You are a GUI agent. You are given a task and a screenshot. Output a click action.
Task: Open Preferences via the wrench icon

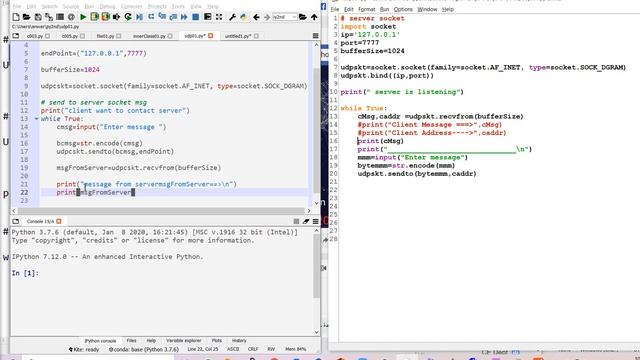(x=232, y=17)
